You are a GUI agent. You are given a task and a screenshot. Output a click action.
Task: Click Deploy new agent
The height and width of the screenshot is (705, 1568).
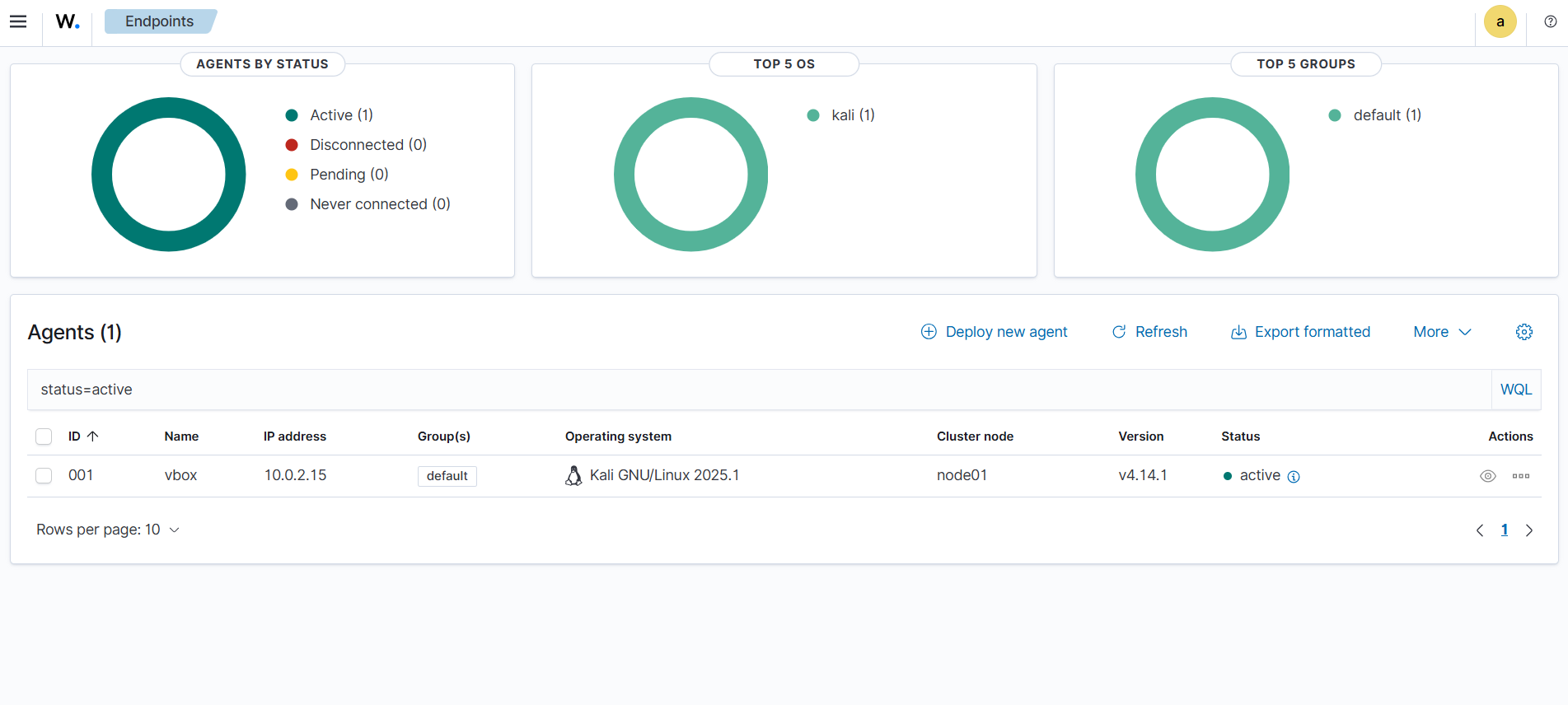[x=994, y=332]
